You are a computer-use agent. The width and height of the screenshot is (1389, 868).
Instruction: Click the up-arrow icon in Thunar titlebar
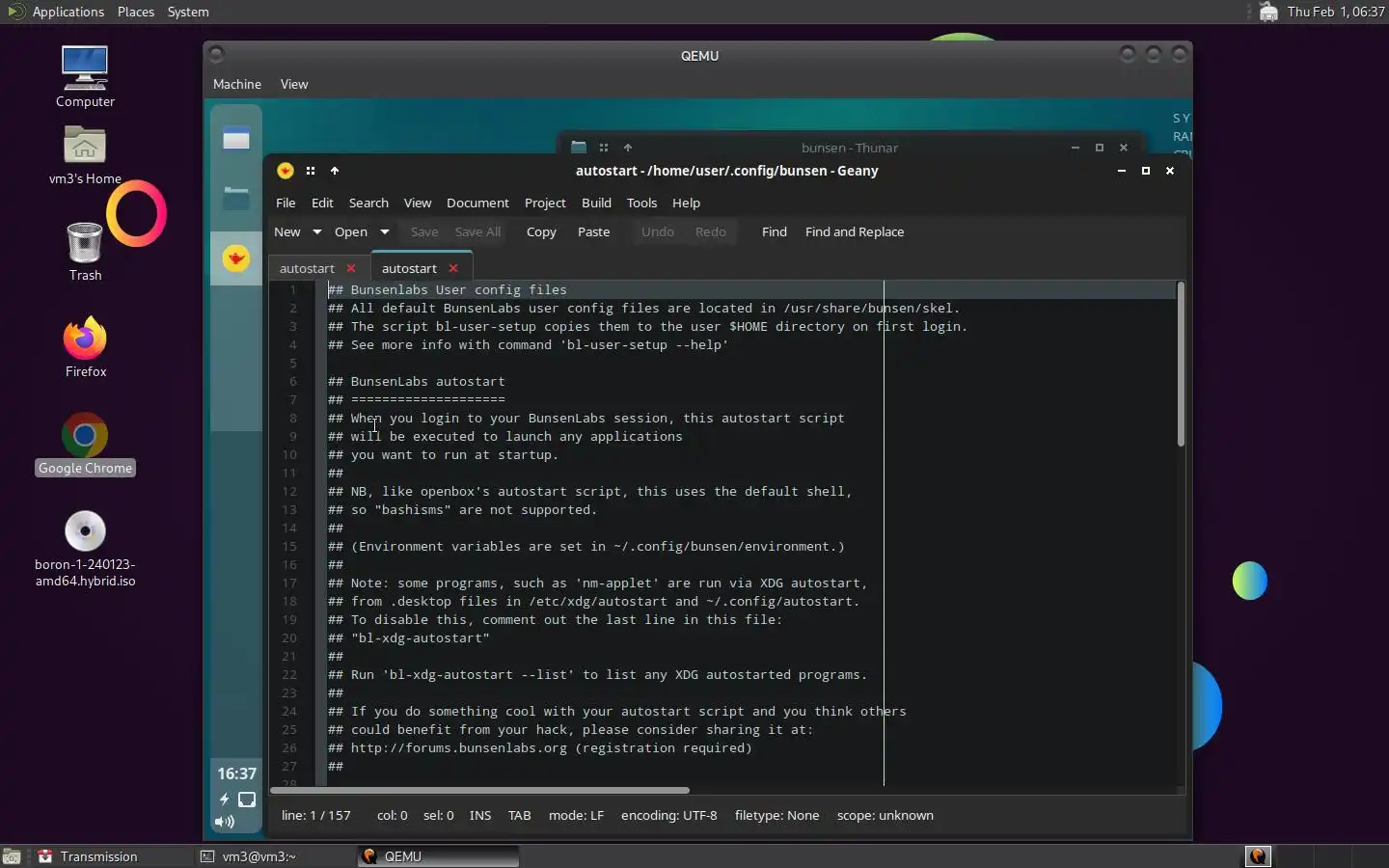(x=628, y=148)
